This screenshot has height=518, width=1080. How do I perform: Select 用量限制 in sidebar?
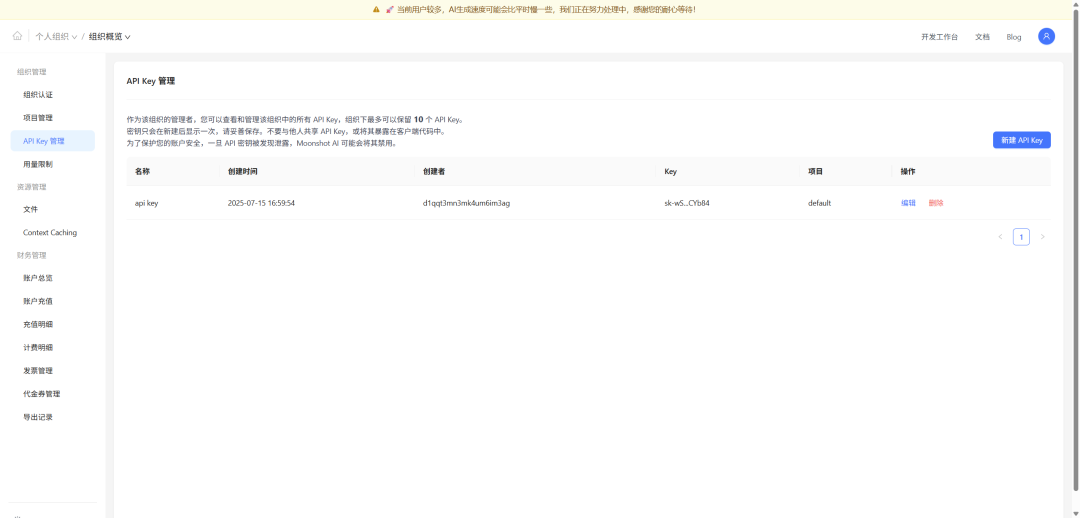point(53,164)
